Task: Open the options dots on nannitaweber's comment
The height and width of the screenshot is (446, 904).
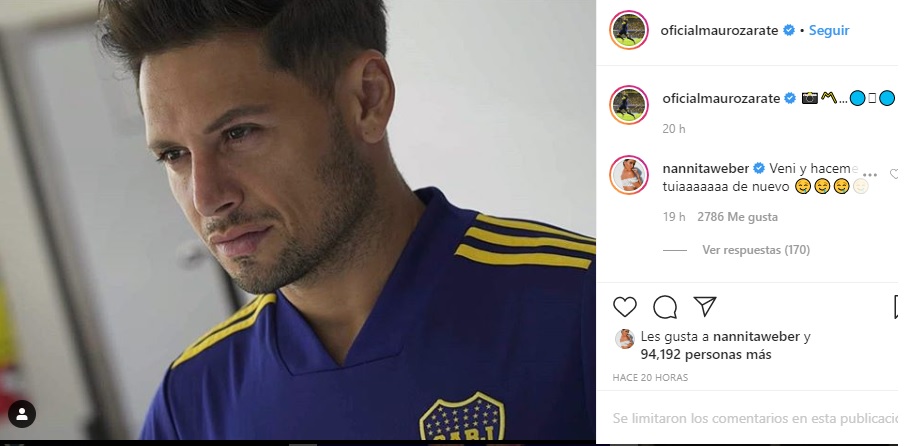Action: [869, 173]
